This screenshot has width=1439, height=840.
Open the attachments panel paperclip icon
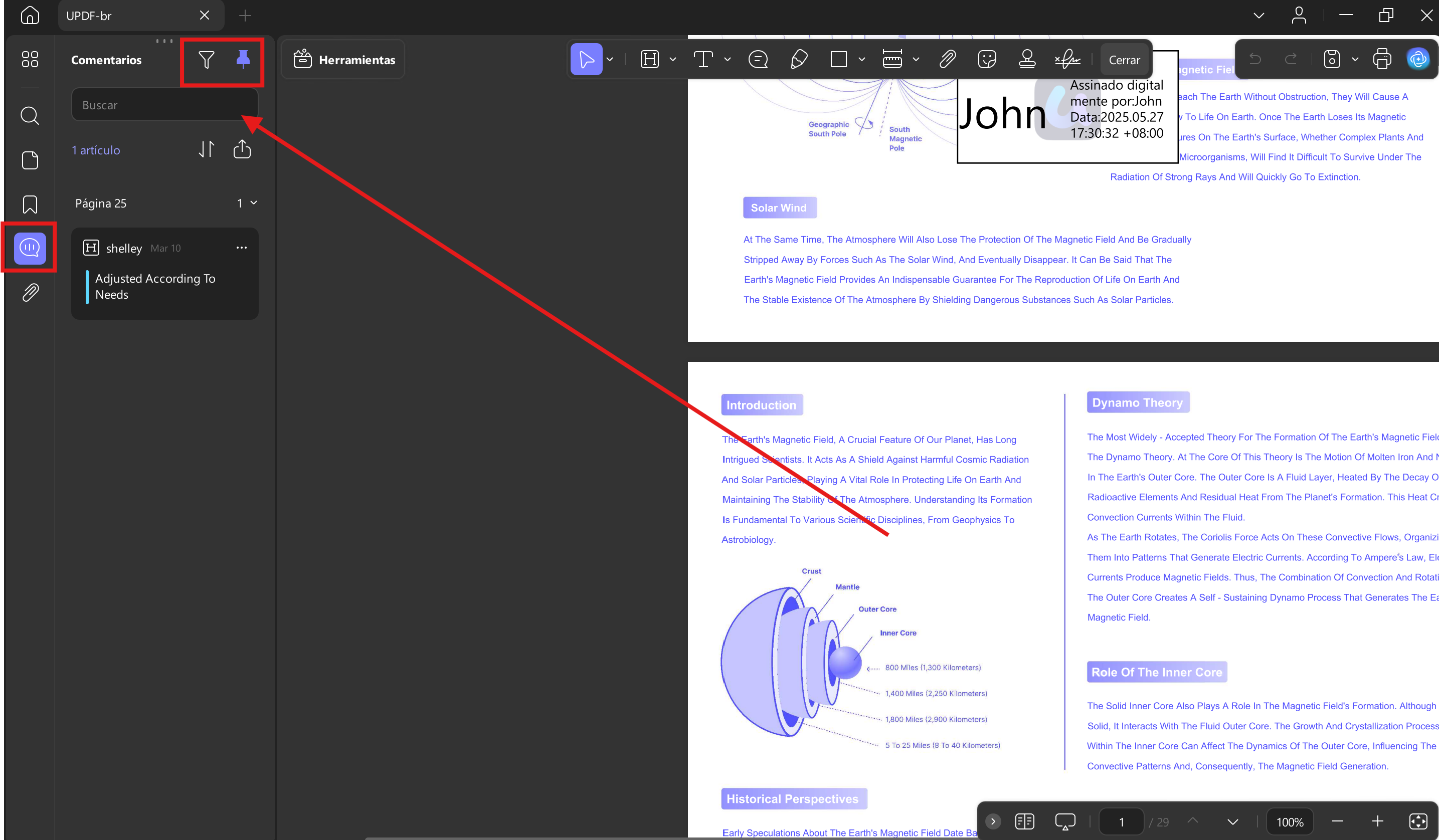coord(30,293)
